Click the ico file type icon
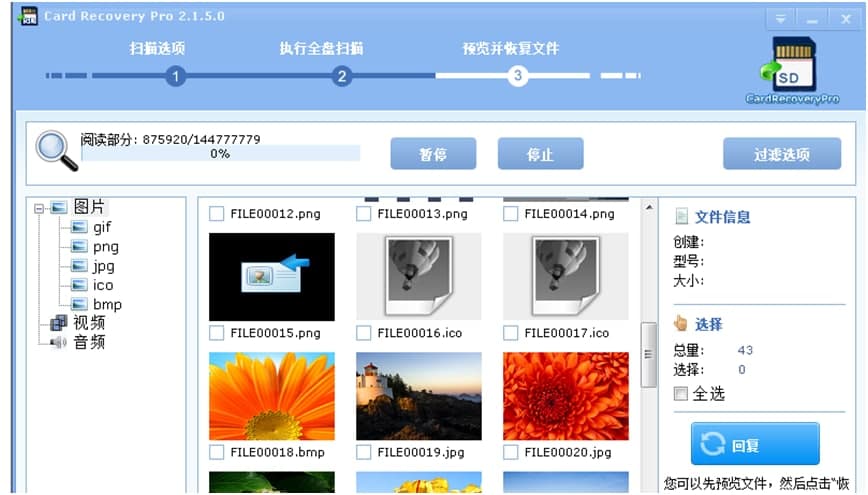 point(79,285)
